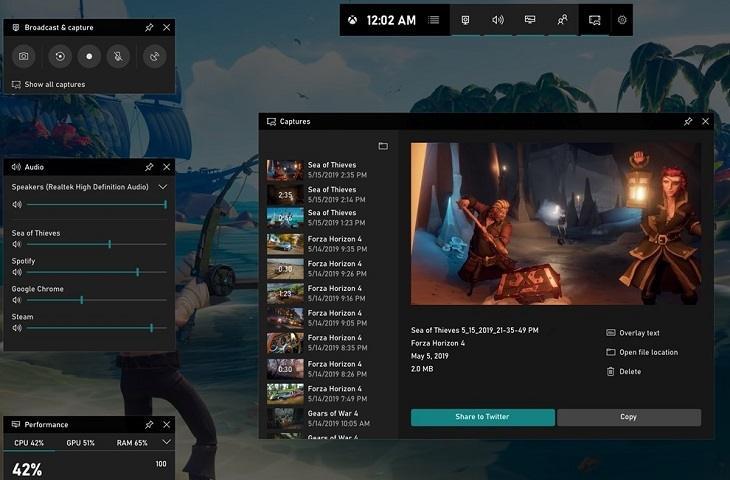Adjust the Google Chrome volume slider
This screenshot has height=480, width=730.
[x=97, y=300]
